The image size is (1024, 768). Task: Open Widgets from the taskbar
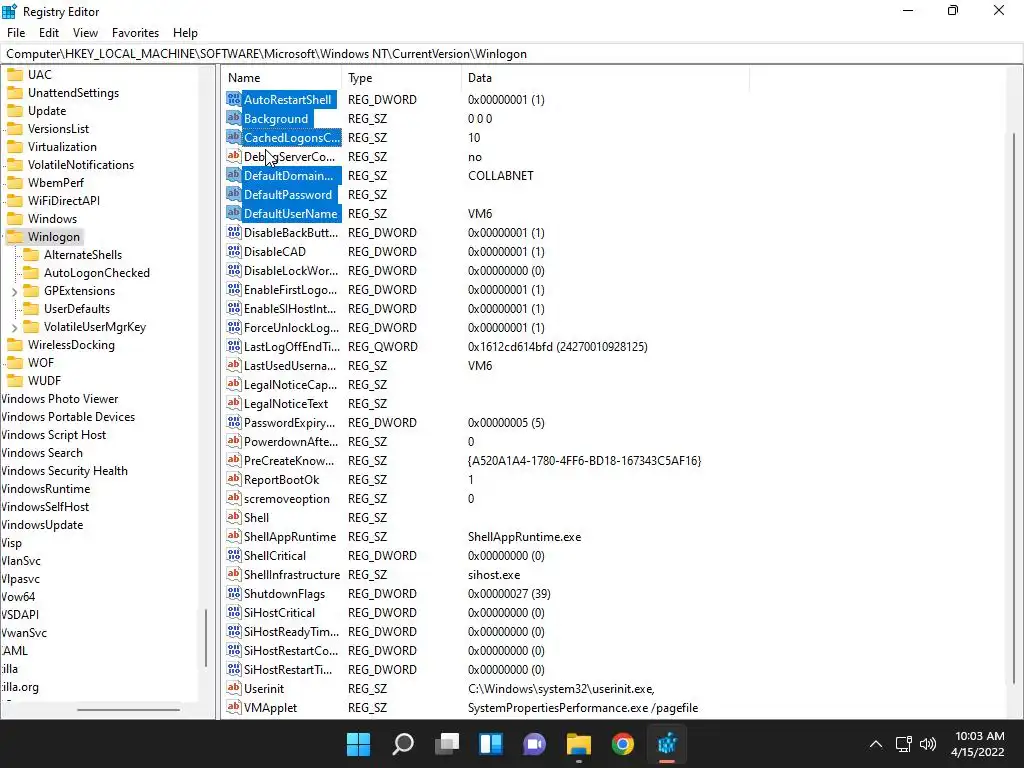pyautogui.click(x=490, y=744)
